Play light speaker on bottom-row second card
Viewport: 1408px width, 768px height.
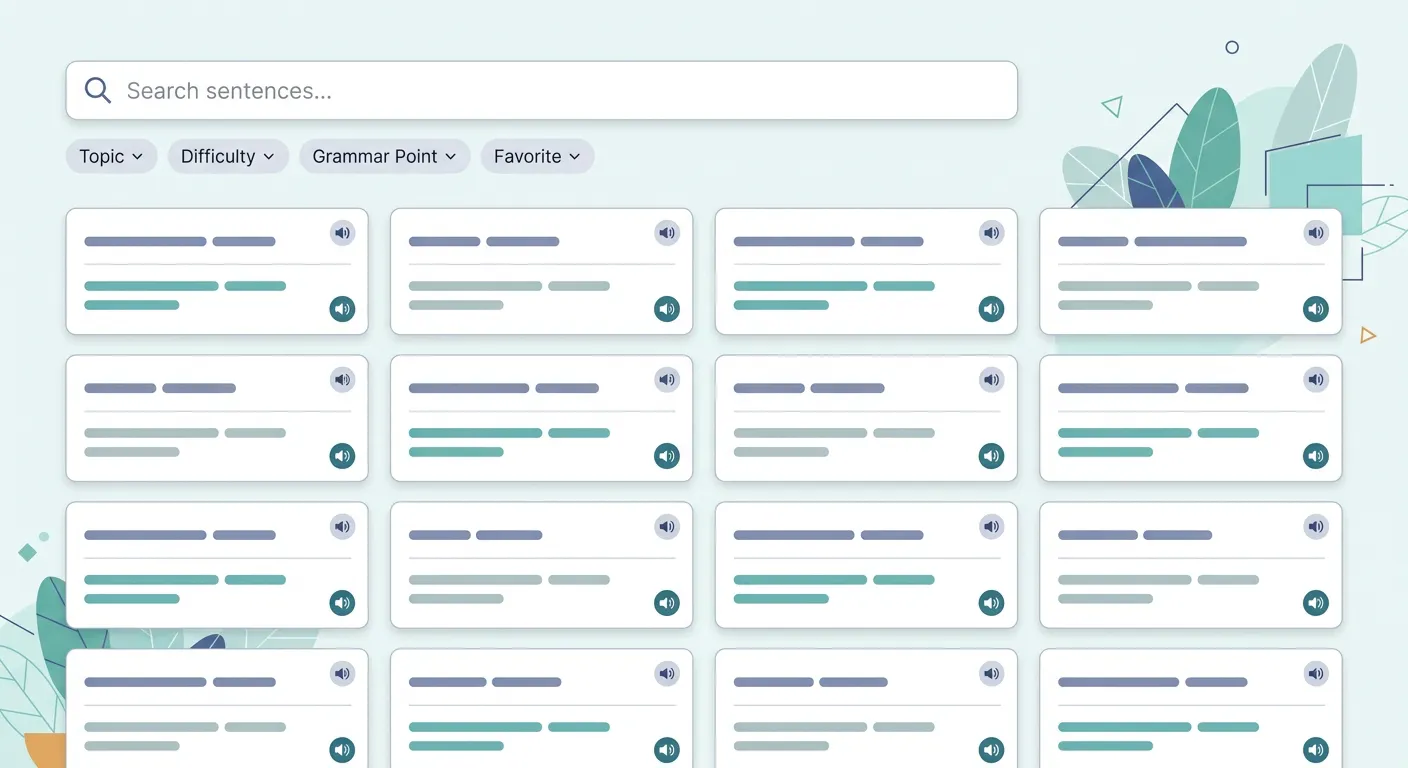tap(667, 674)
